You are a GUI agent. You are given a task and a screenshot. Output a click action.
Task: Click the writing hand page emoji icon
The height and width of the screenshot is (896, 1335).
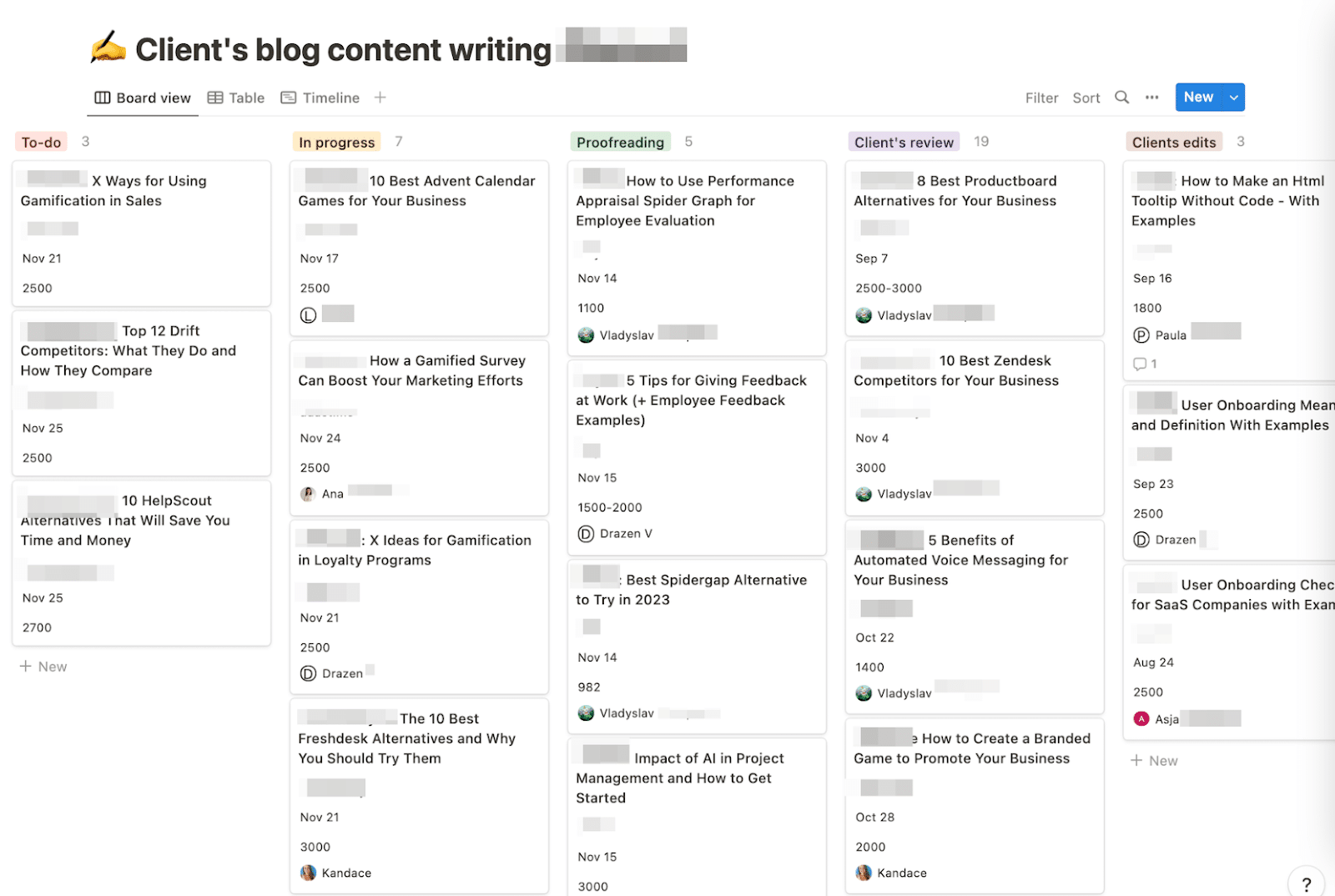point(108,48)
